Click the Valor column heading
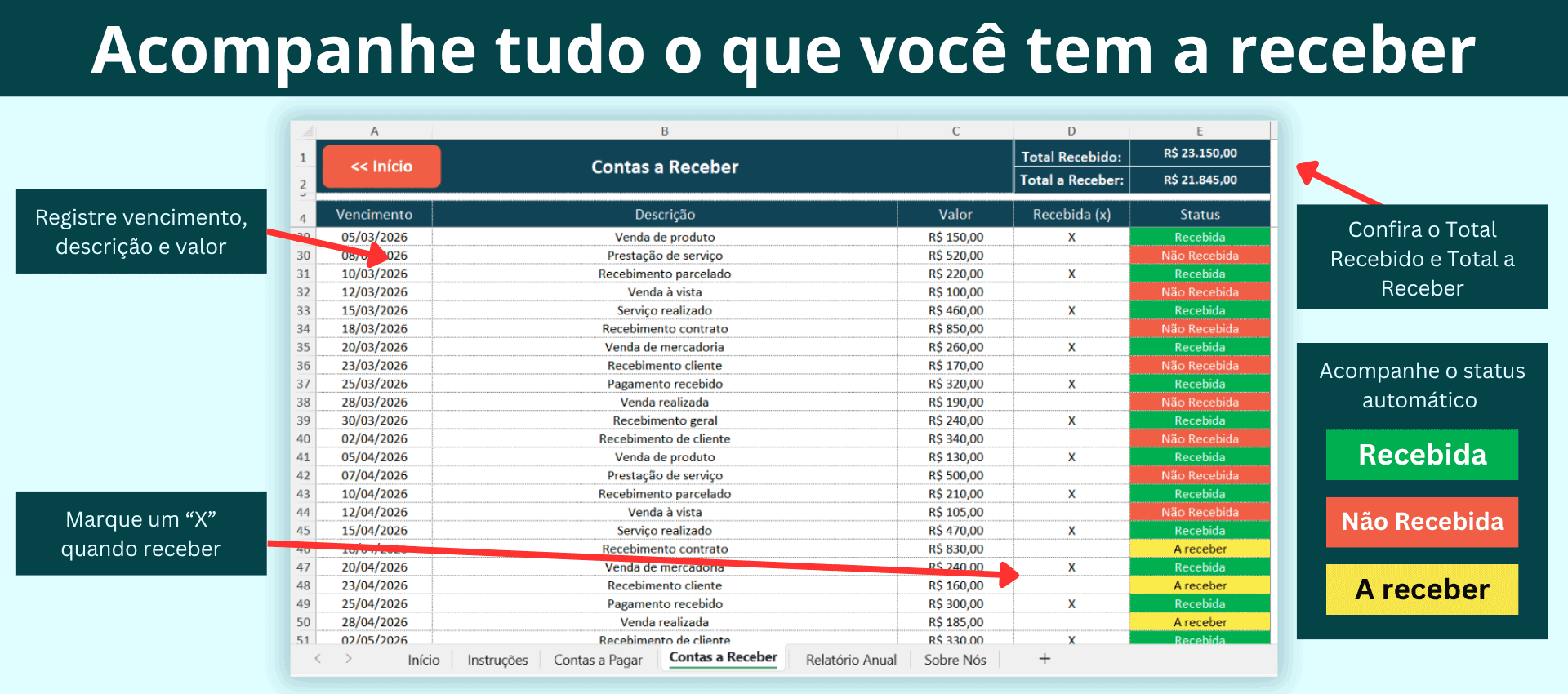Viewport: 1568px width, 694px height. click(955, 214)
